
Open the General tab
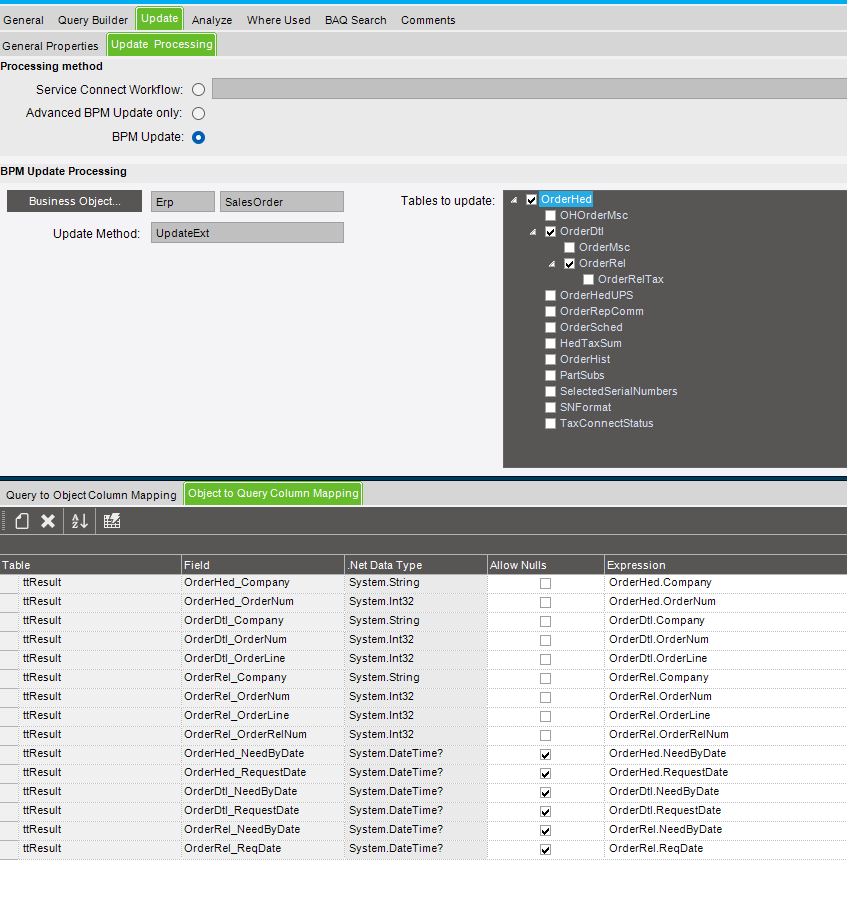tap(23, 20)
